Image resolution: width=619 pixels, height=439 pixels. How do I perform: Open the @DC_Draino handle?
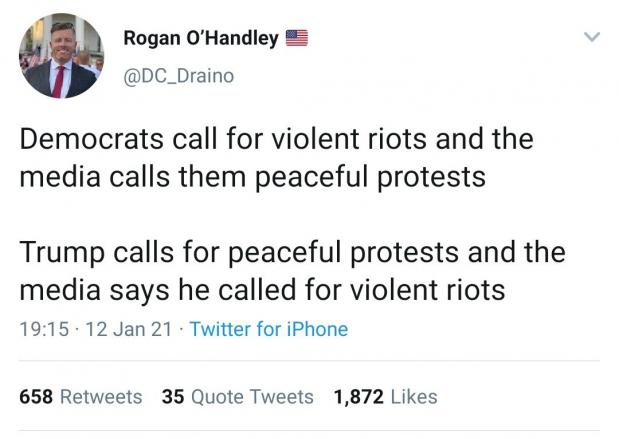click(x=179, y=76)
